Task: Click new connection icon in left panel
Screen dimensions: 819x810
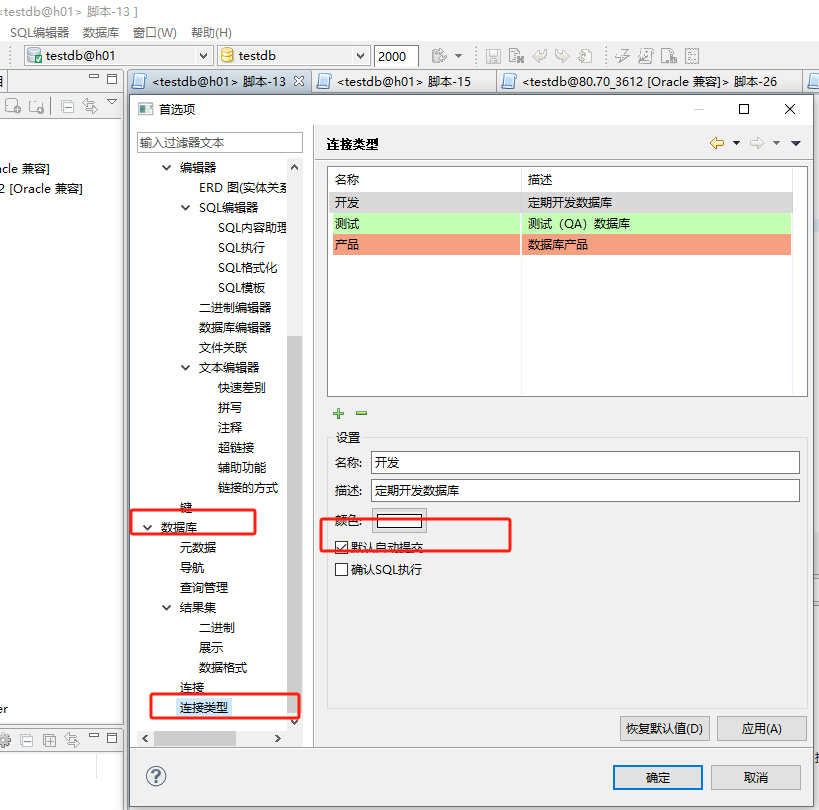Action: 13,107
